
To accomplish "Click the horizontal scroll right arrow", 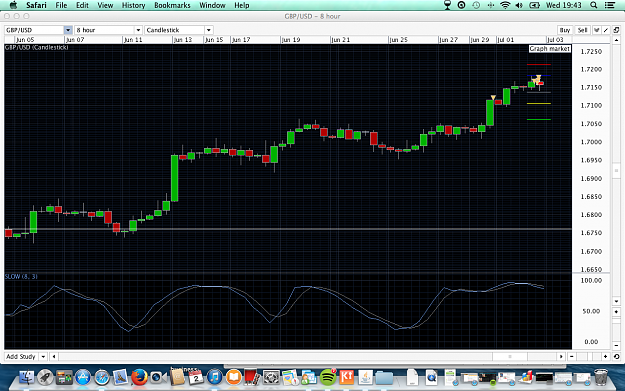I will [x=561, y=356].
